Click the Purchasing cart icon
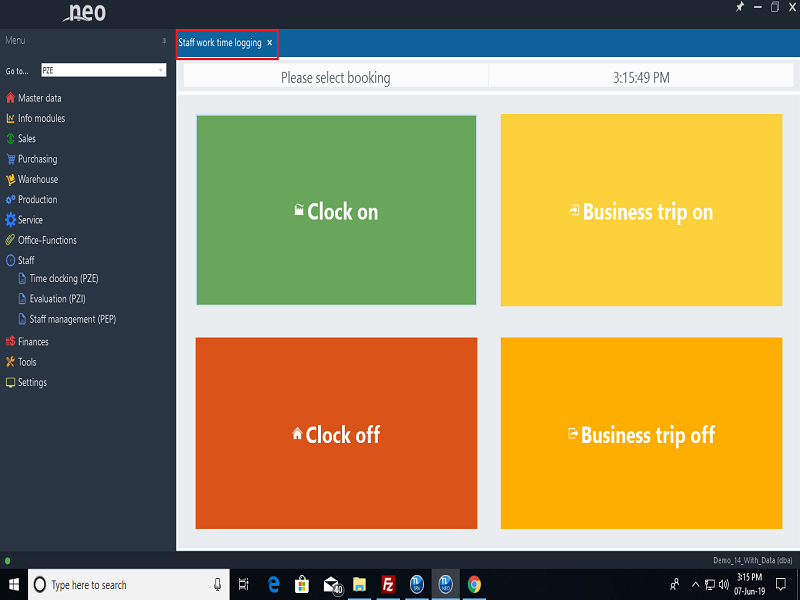Viewport: 800px width, 600px height. tap(10, 159)
